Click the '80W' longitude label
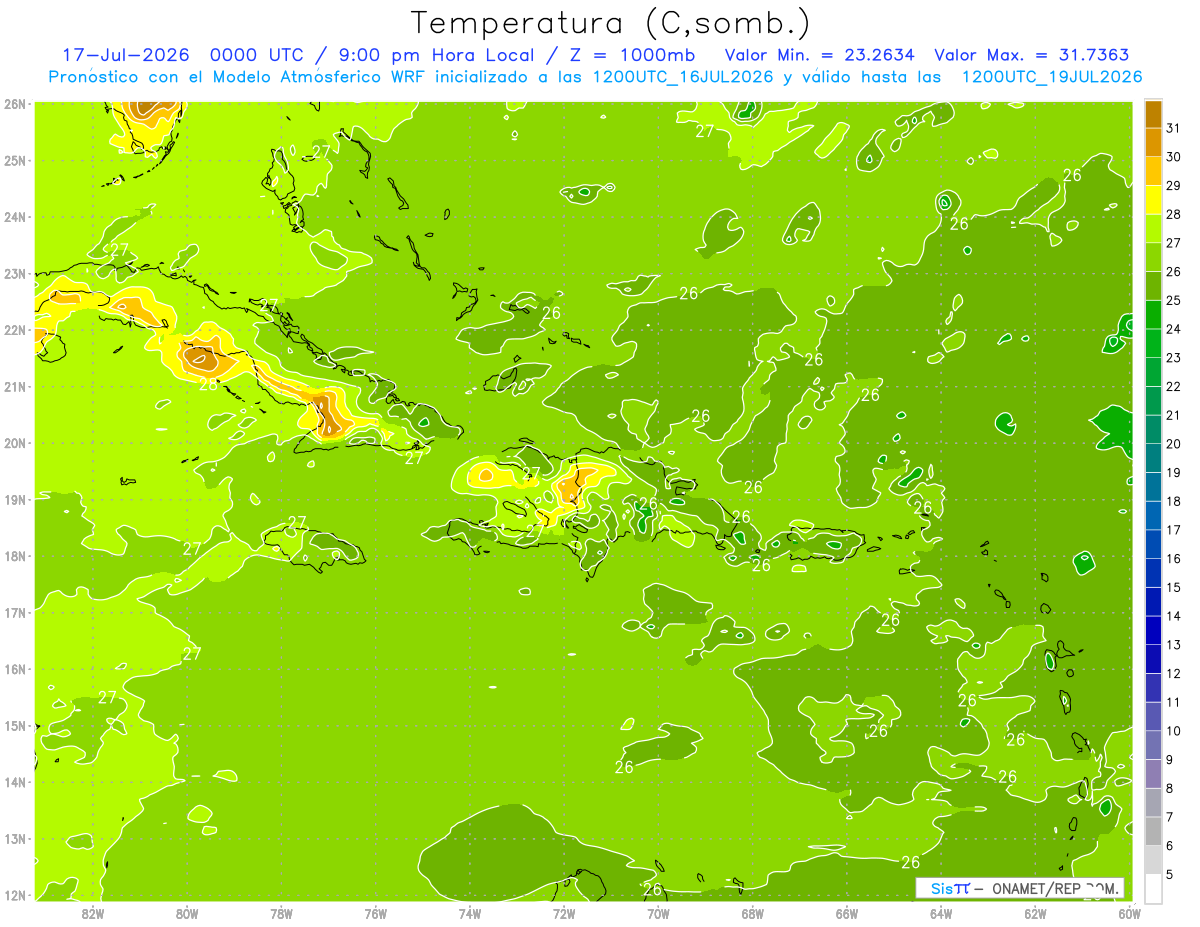This screenshot has width=1200, height=927. (x=186, y=913)
